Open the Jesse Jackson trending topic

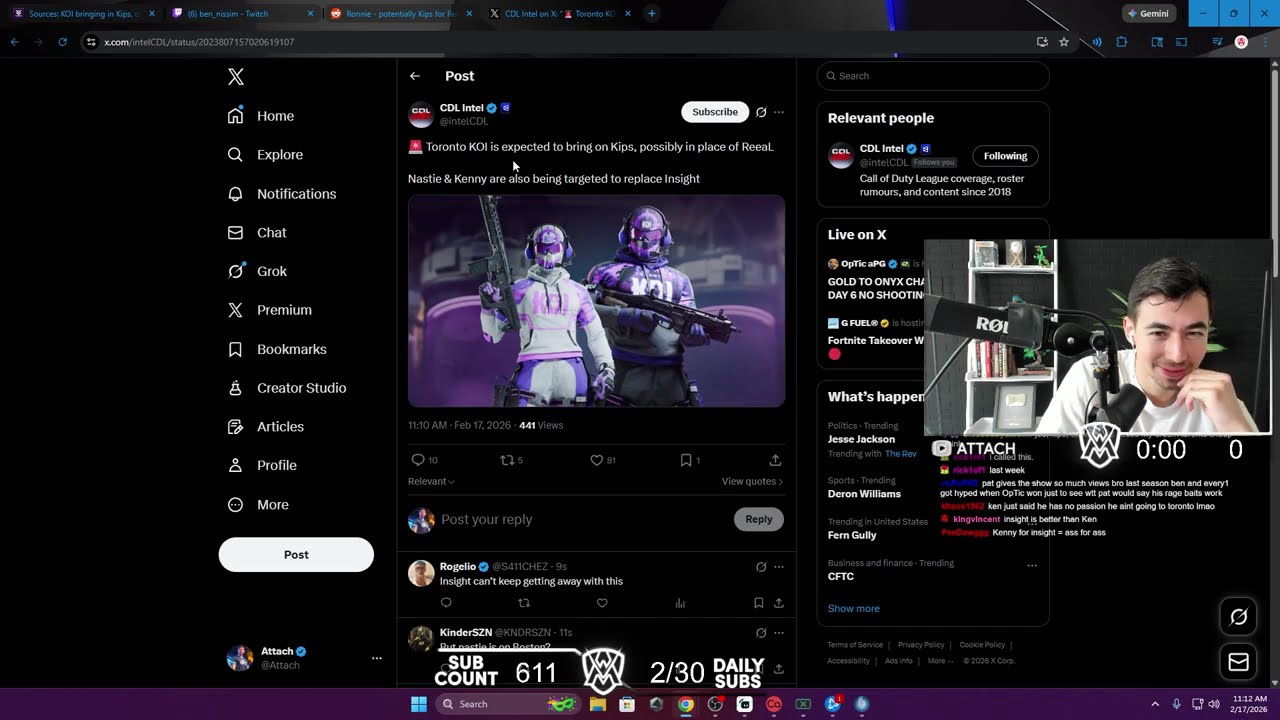pyautogui.click(x=861, y=439)
